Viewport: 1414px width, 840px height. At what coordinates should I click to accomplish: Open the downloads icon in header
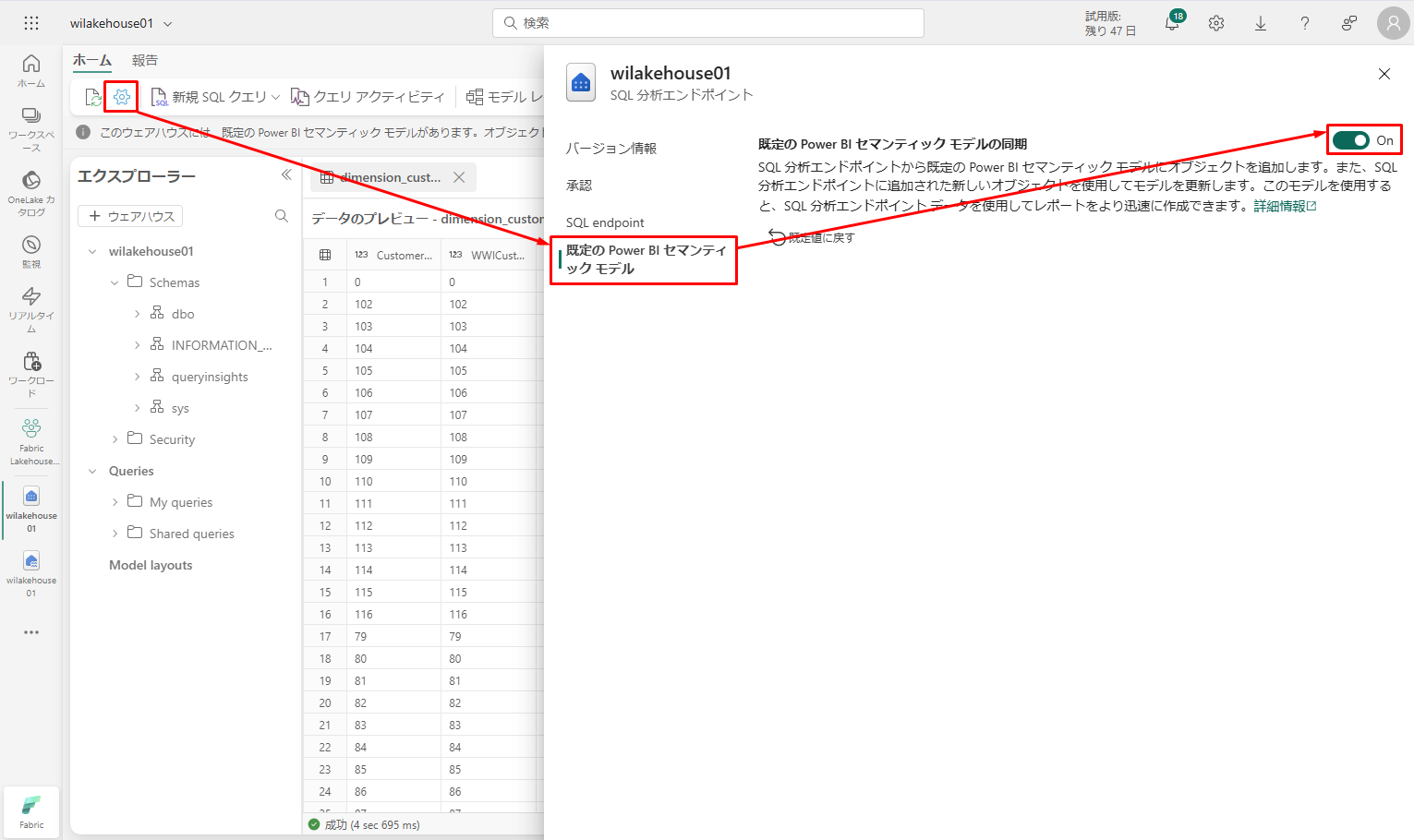1261,23
